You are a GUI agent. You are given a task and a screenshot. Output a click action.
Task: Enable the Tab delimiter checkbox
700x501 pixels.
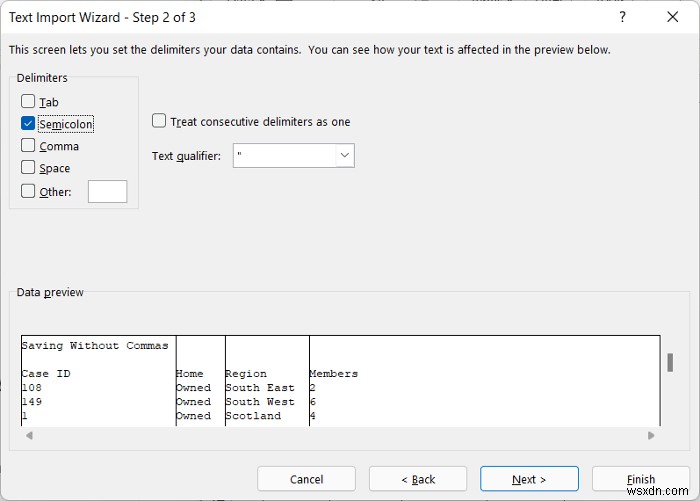[28, 101]
